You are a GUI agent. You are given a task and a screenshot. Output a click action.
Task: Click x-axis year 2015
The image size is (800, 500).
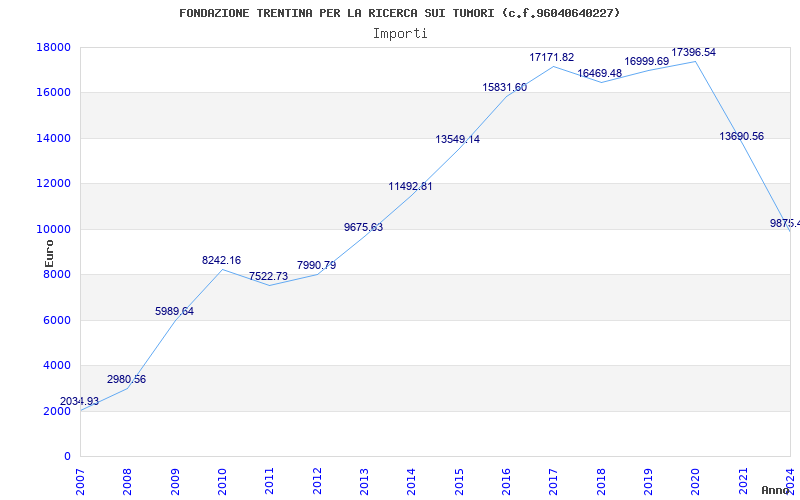(459, 481)
